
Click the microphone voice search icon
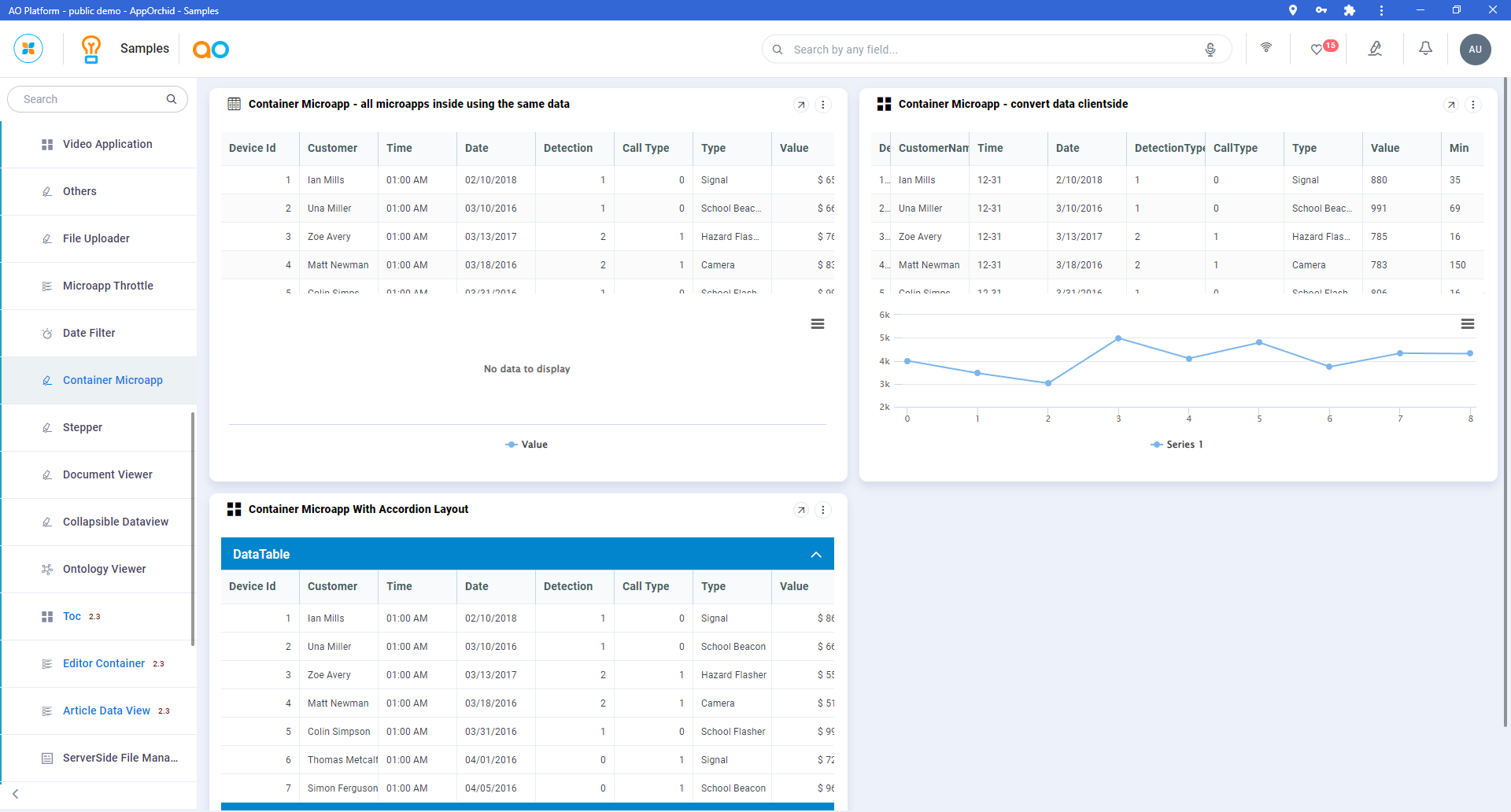click(1210, 50)
